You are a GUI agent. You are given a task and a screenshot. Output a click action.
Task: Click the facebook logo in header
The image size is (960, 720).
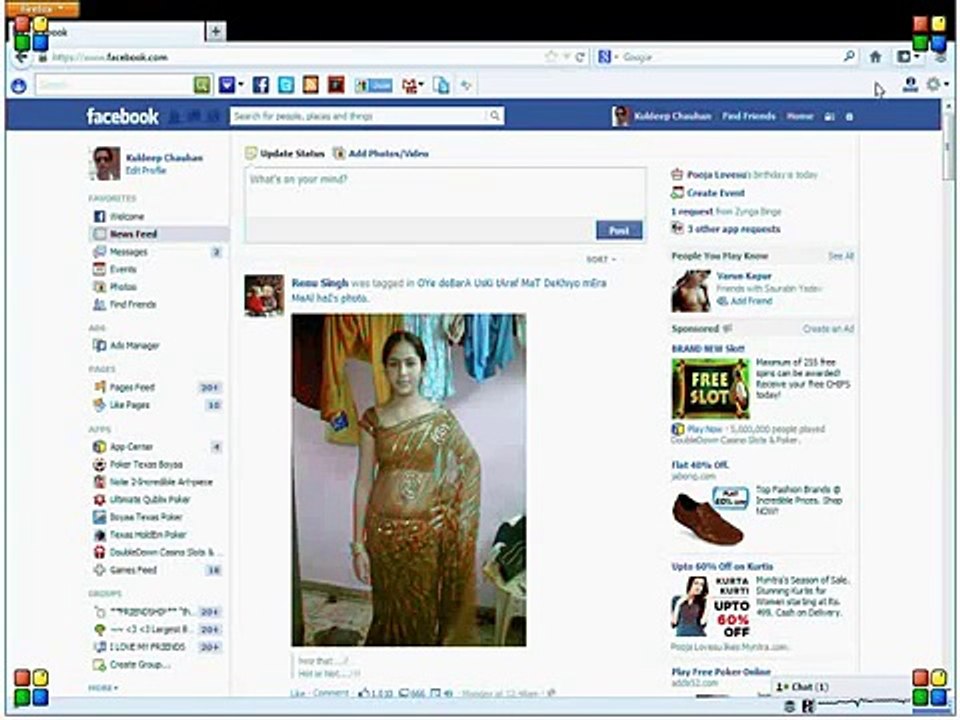click(x=122, y=116)
